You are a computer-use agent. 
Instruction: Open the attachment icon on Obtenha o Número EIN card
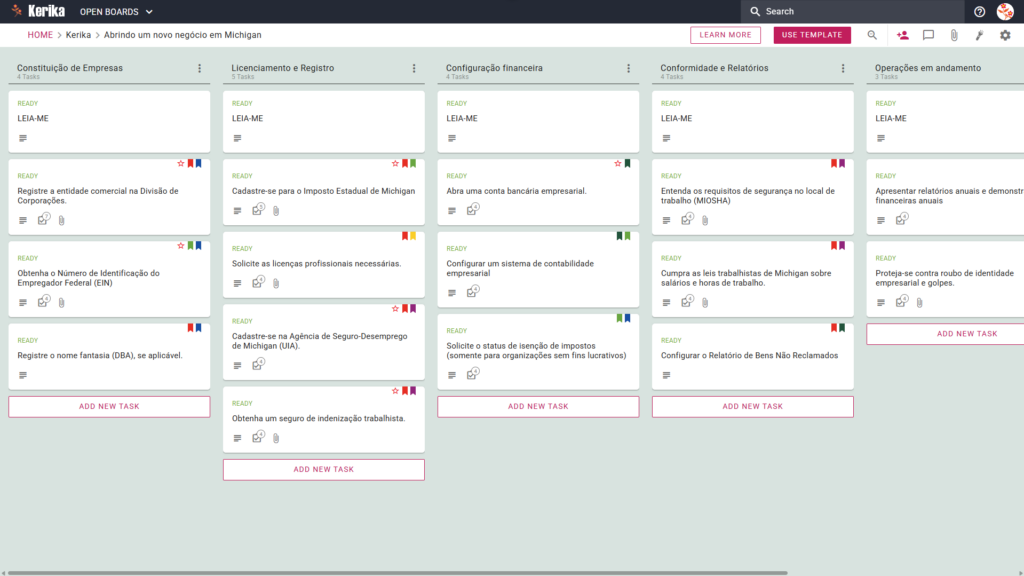point(61,302)
